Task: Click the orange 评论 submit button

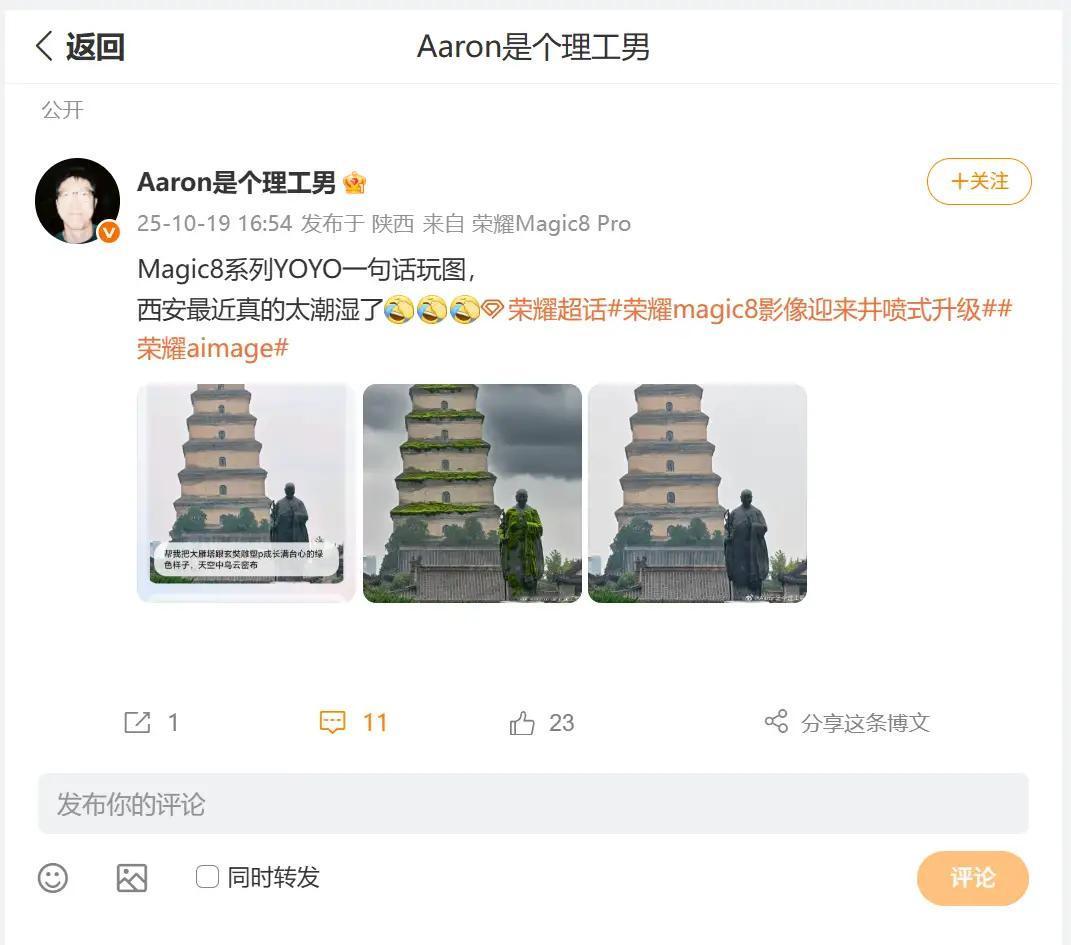Action: (973, 878)
